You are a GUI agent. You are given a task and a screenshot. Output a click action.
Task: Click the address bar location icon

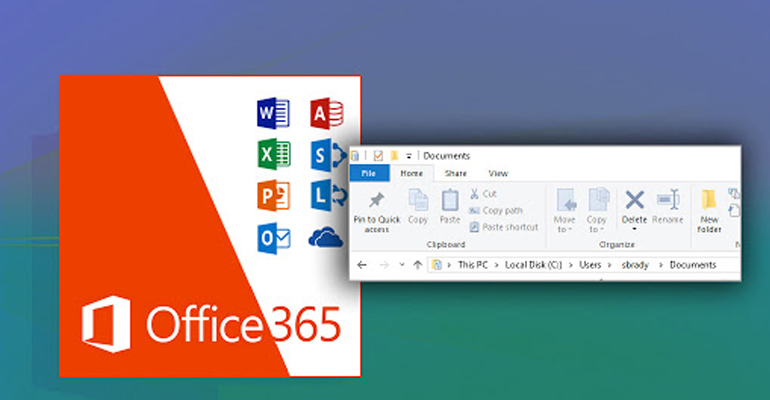436,265
